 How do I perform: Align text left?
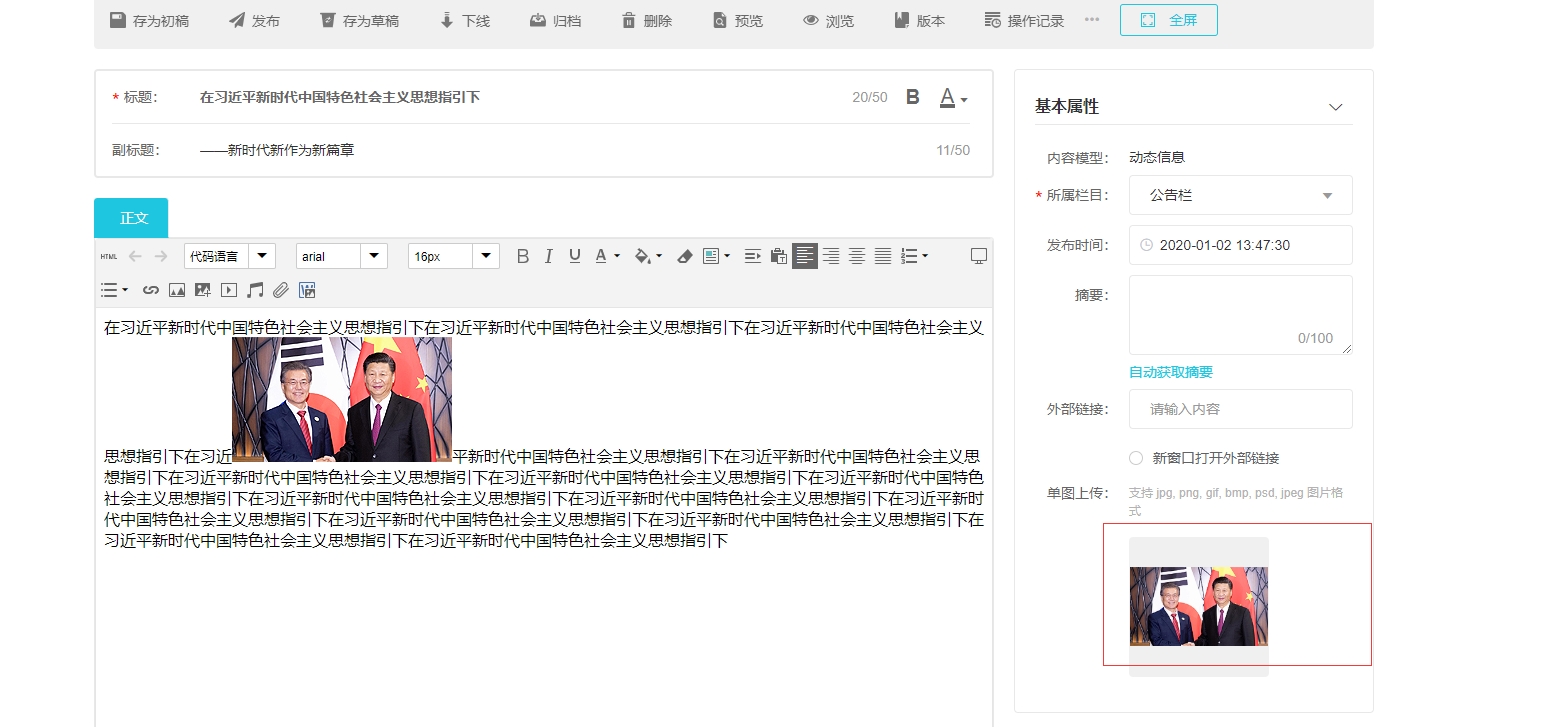[x=805, y=257]
